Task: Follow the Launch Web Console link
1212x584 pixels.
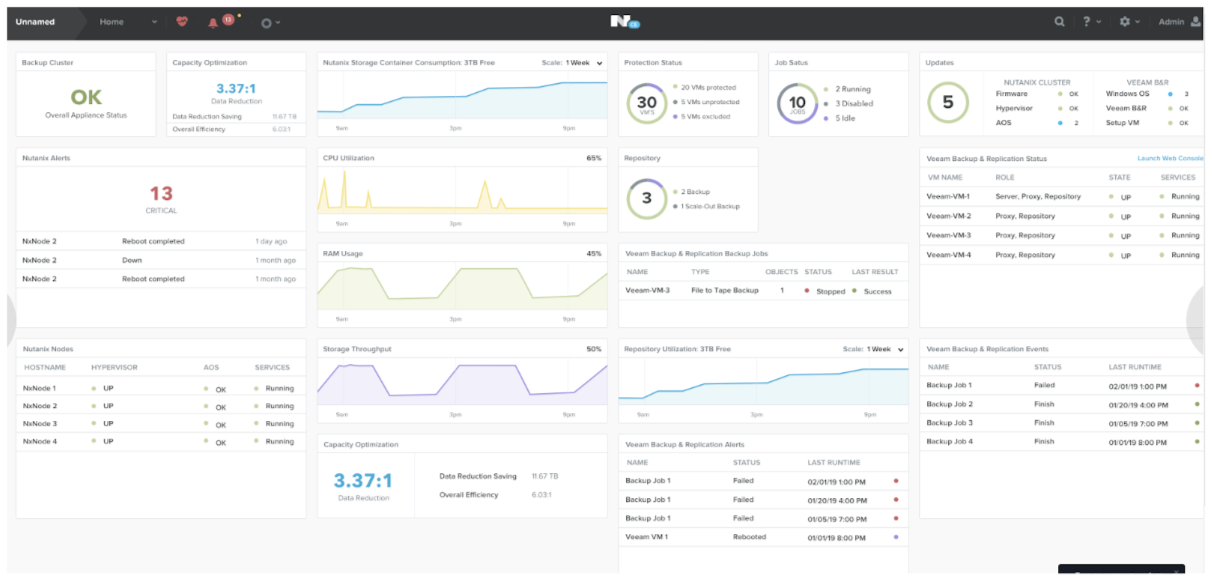Action: [x=1169, y=158]
